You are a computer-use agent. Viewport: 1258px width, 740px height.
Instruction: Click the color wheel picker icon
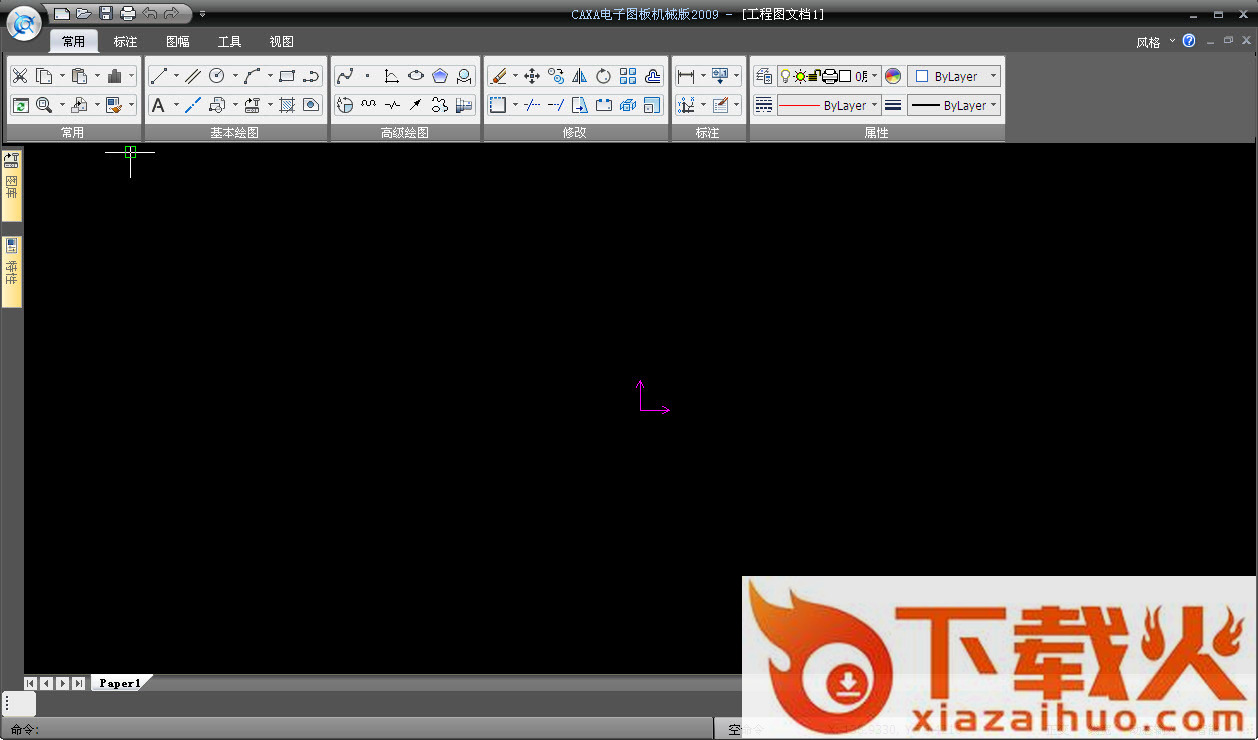[x=893, y=76]
